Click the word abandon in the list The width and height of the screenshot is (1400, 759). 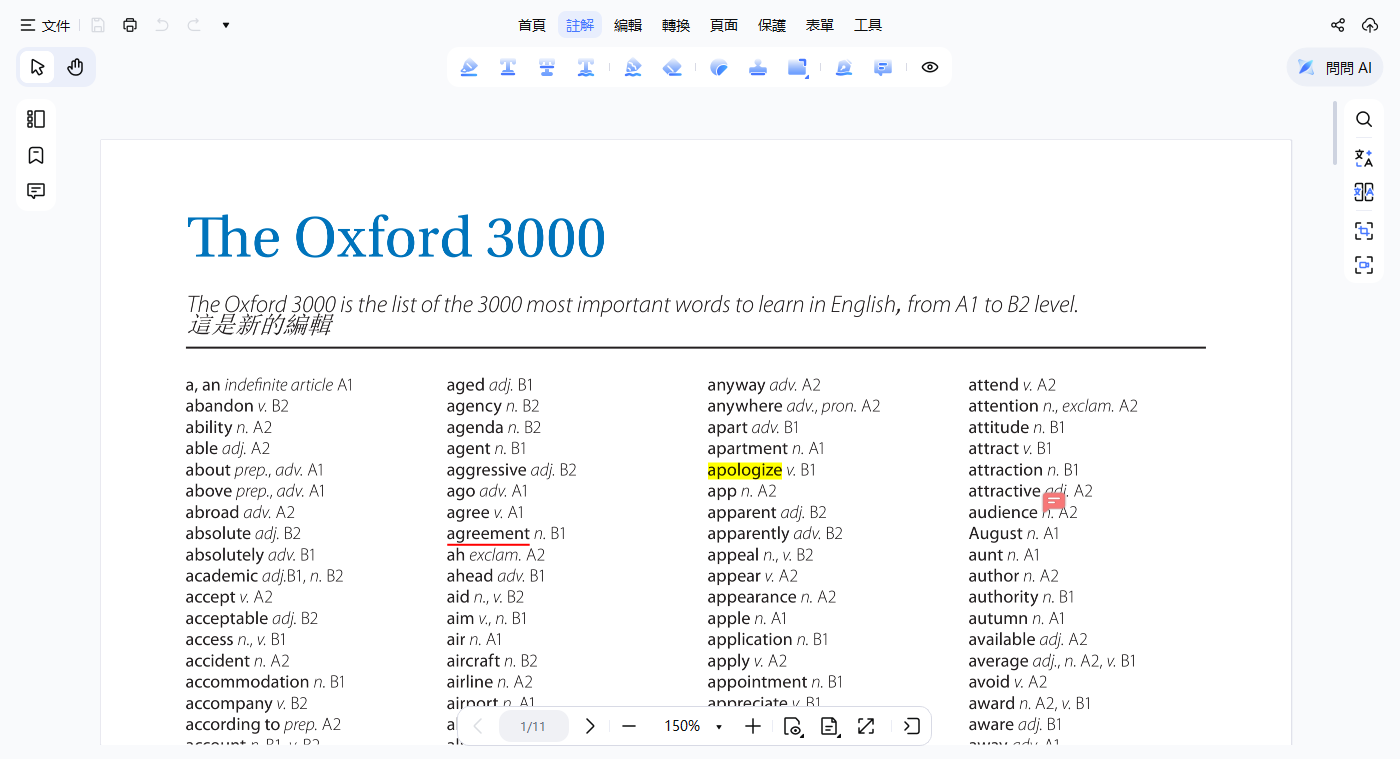coord(219,406)
